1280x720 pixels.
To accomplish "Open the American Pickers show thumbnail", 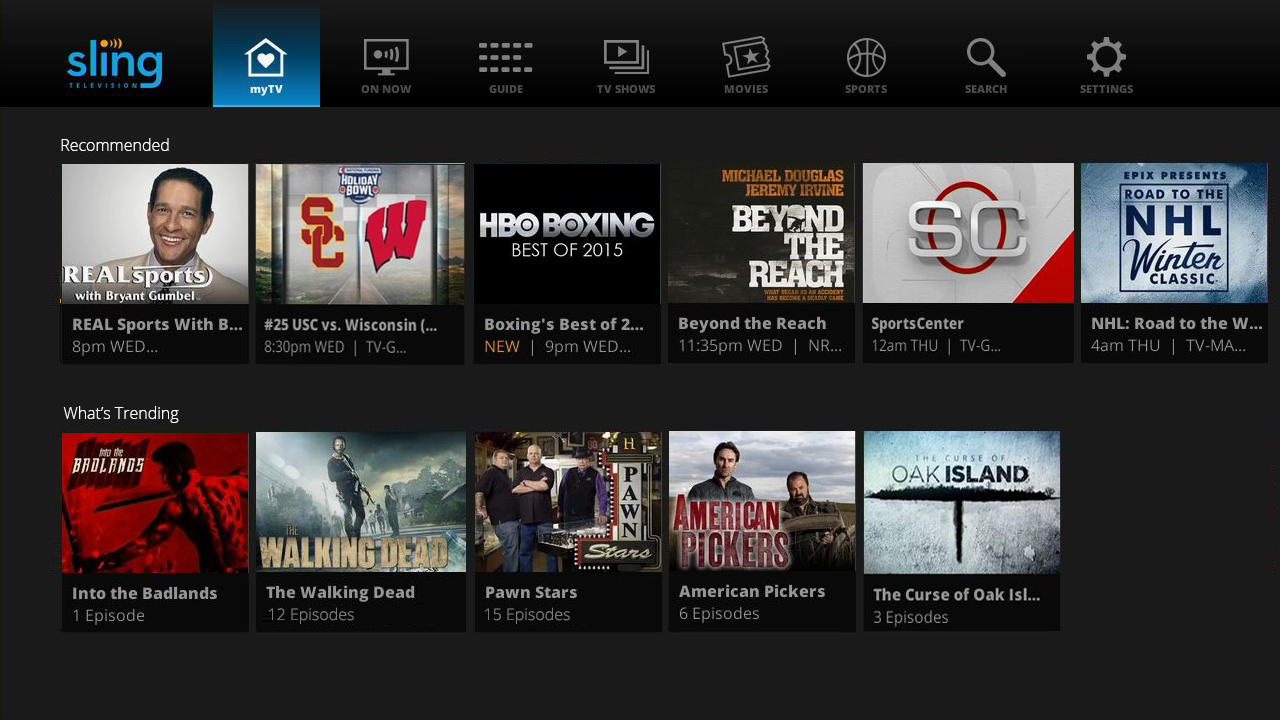I will click(x=762, y=501).
